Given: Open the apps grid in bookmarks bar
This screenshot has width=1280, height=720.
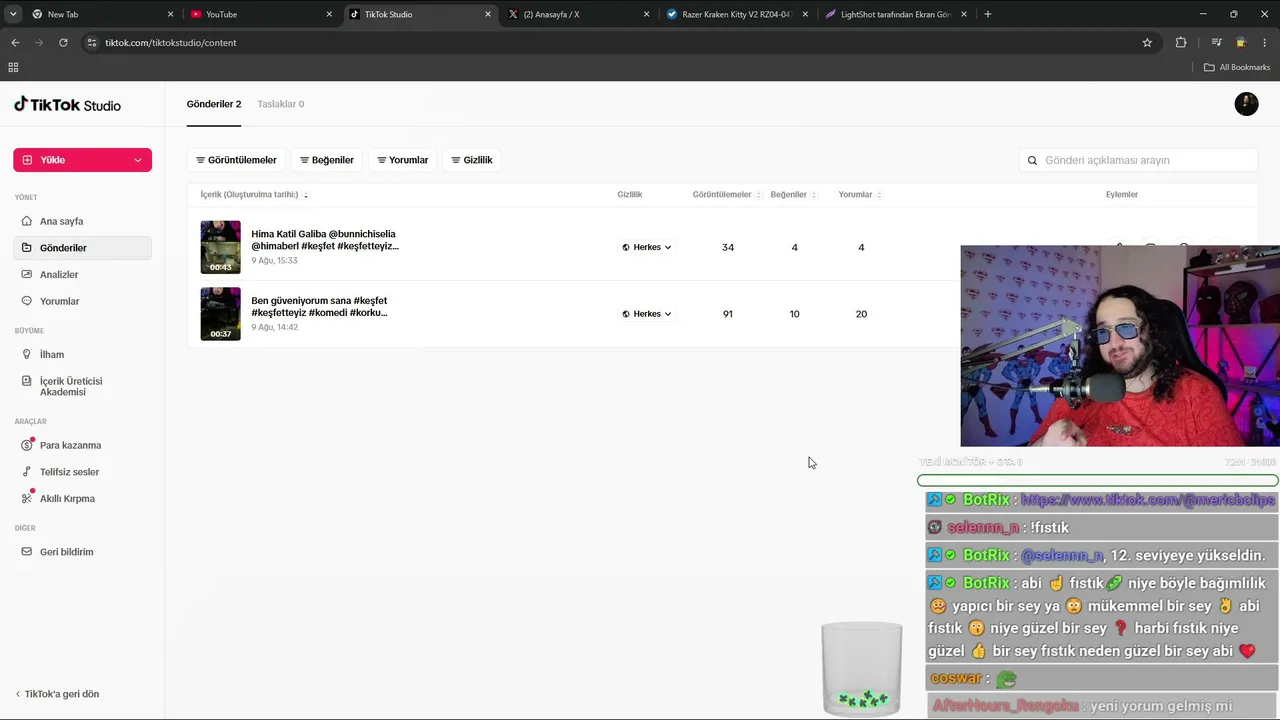Looking at the screenshot, I should [13, 67].
